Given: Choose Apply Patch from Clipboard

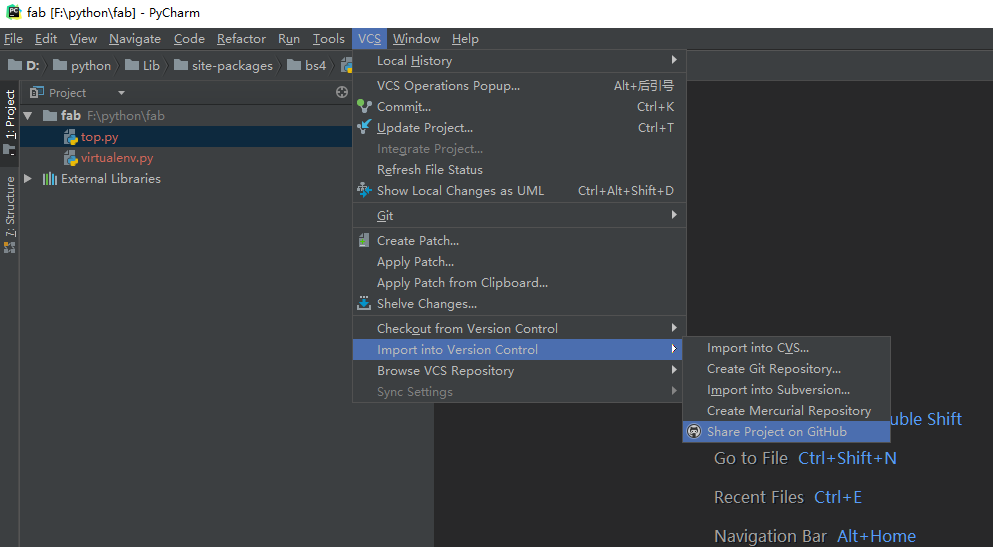Looking at the screenshot, I should tap(519, 282).
